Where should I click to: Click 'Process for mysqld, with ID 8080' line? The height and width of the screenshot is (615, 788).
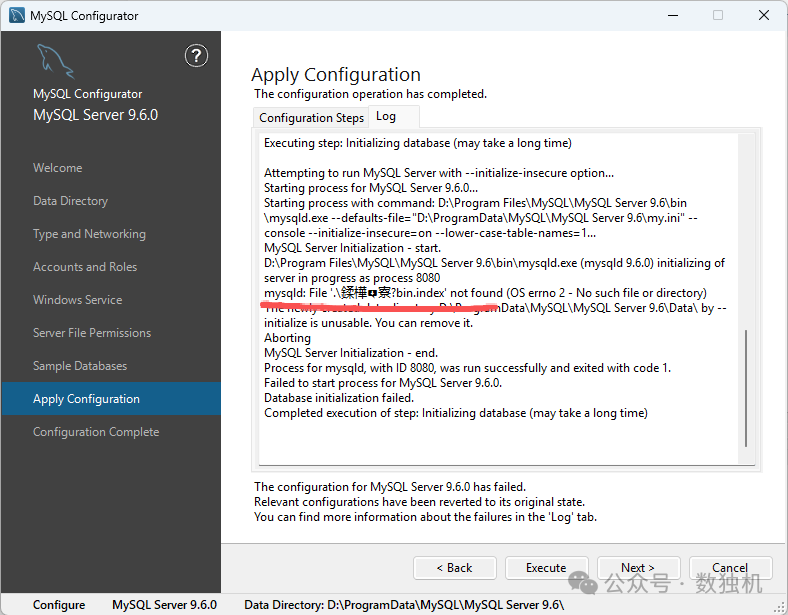click(x=468, y=368)
